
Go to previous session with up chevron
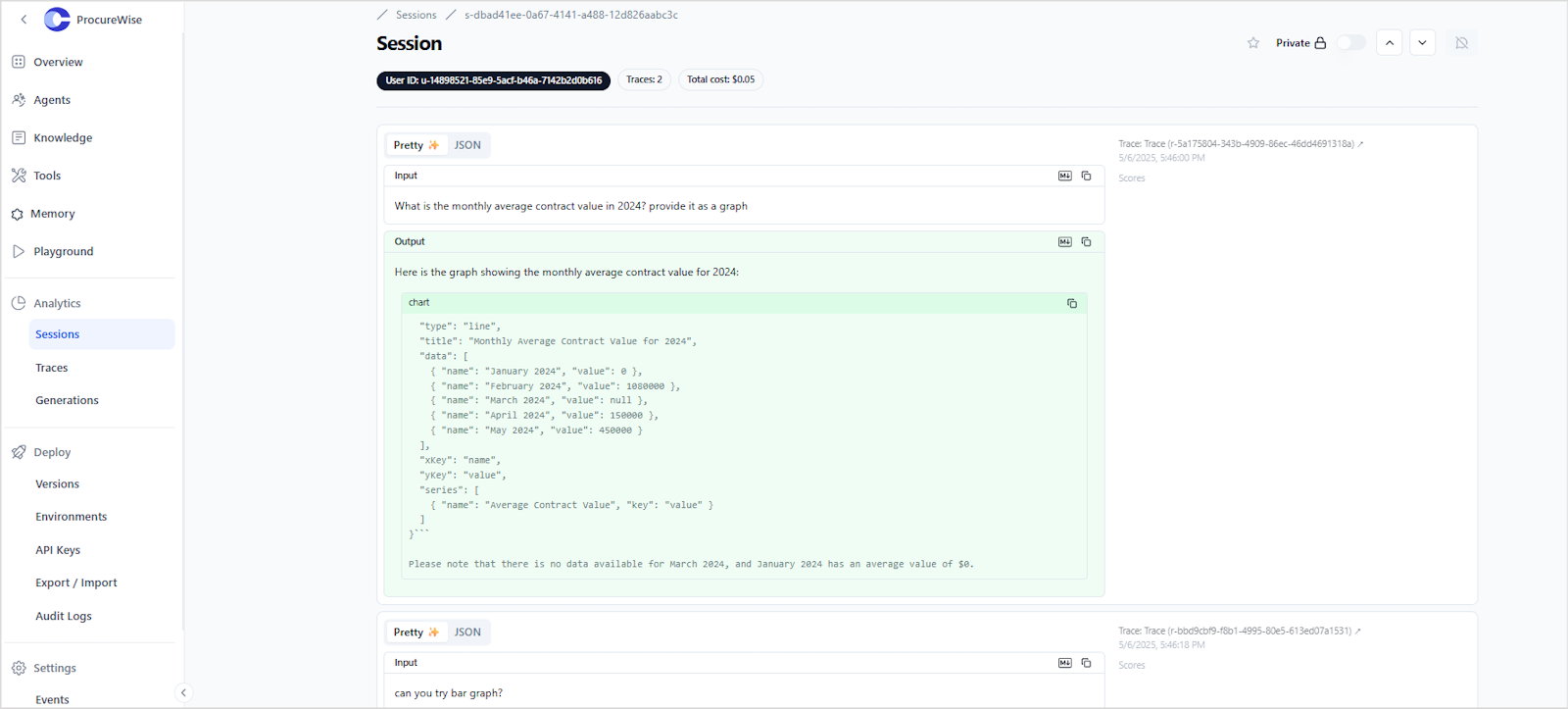pyautogui.click(x=1390, y=43)
